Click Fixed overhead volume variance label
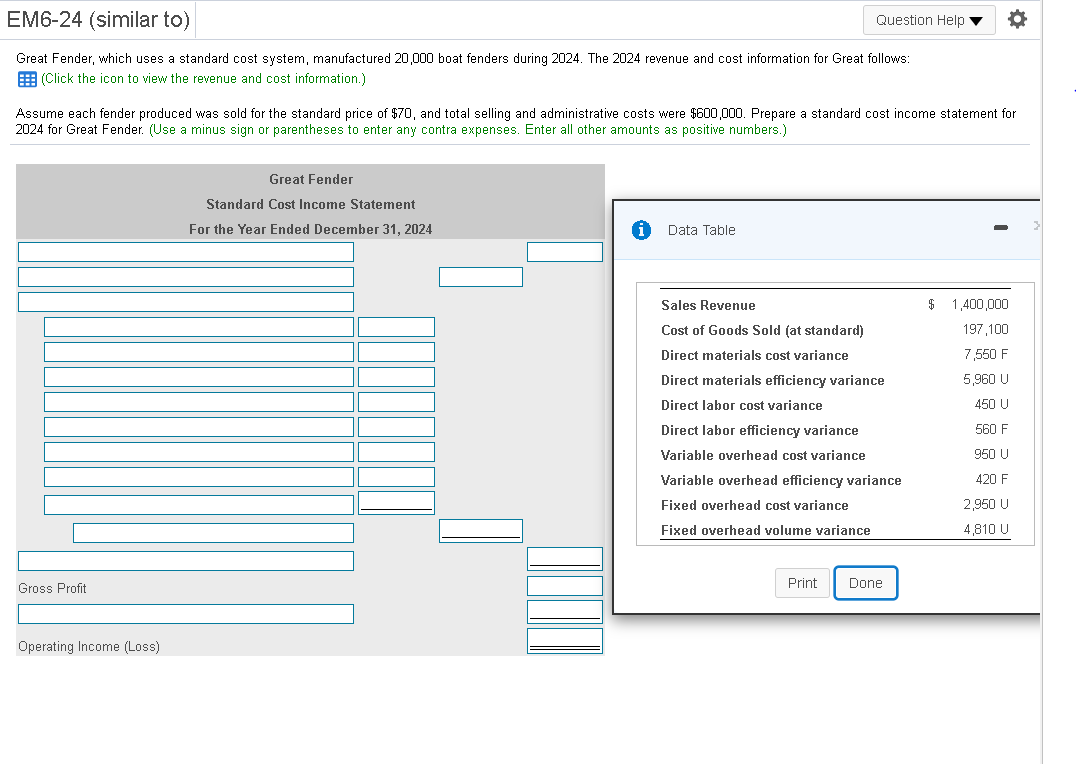This screenshot has width=1076, height=764. tap(766, 531)
